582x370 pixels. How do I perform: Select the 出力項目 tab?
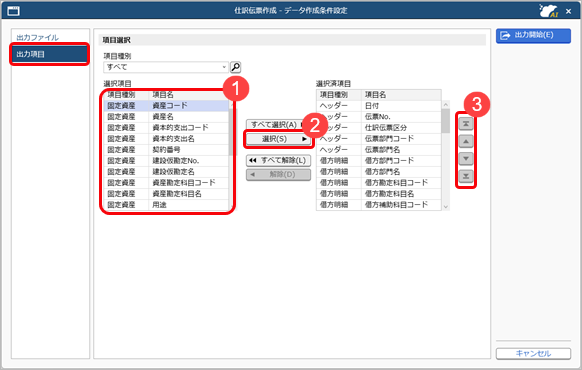pyautogui.click(x=49, y=54)
